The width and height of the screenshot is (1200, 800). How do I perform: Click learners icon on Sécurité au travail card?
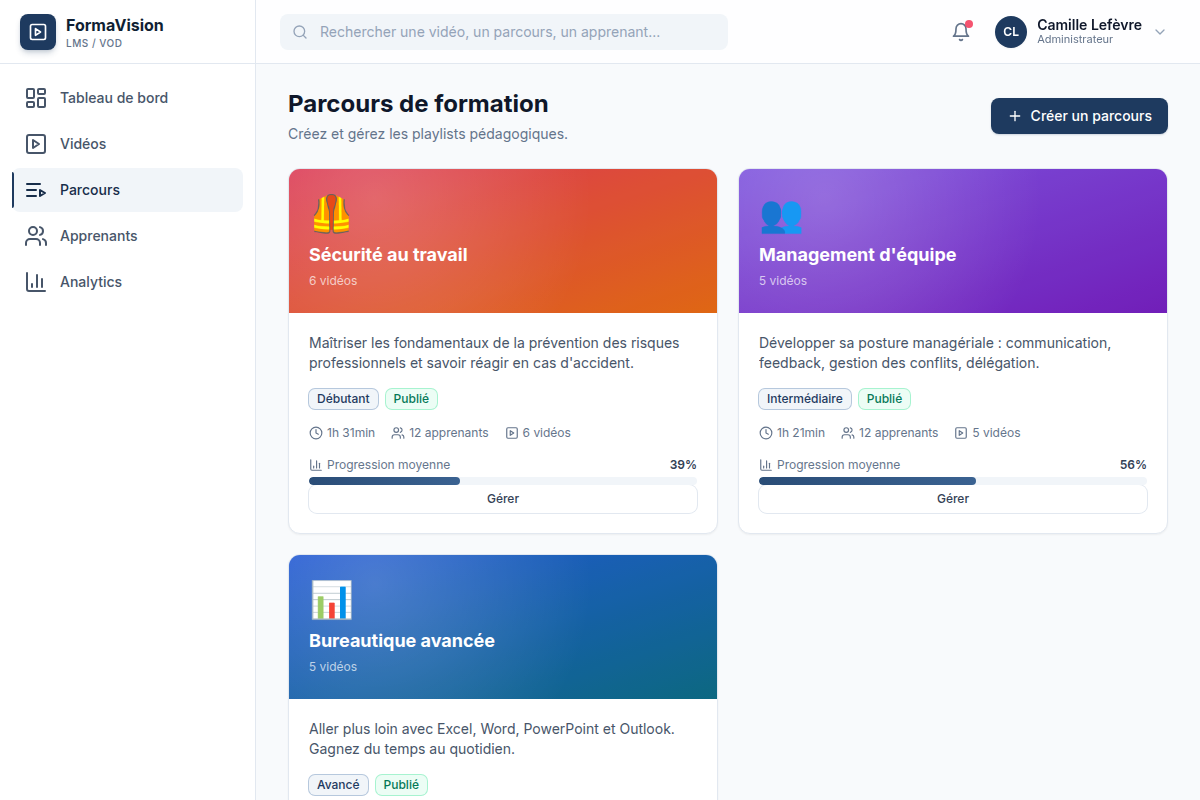click(398, 433)
